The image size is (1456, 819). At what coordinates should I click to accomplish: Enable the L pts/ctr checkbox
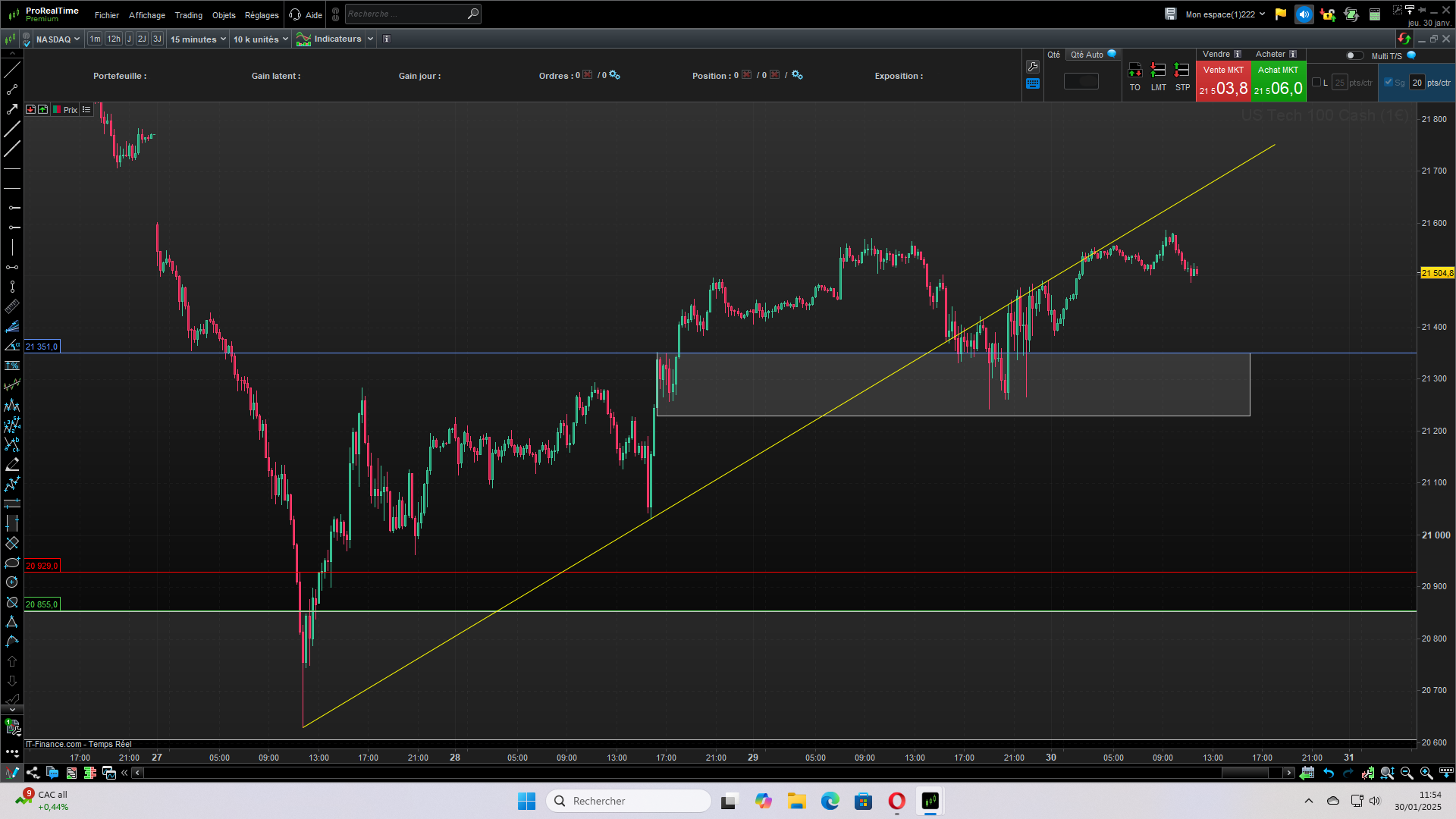click(1316, 82)
